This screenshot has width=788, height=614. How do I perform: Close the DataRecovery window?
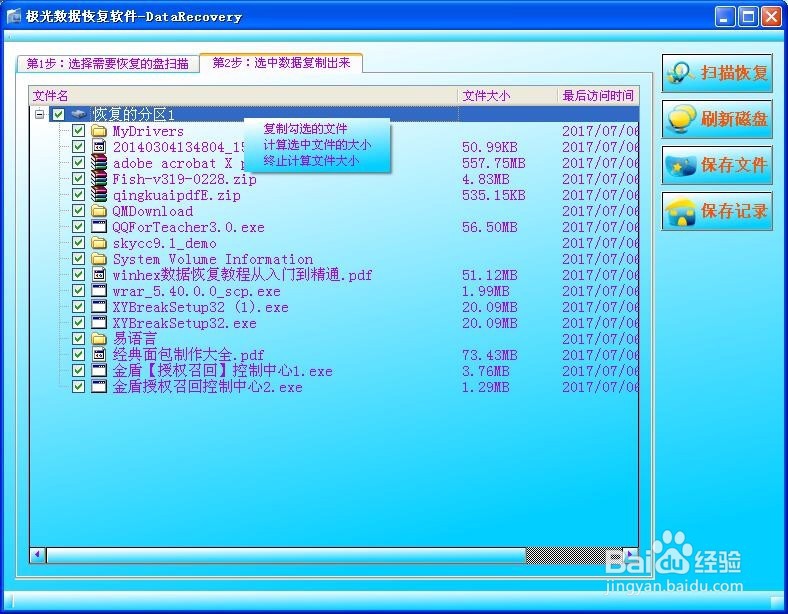click(771, 17)
